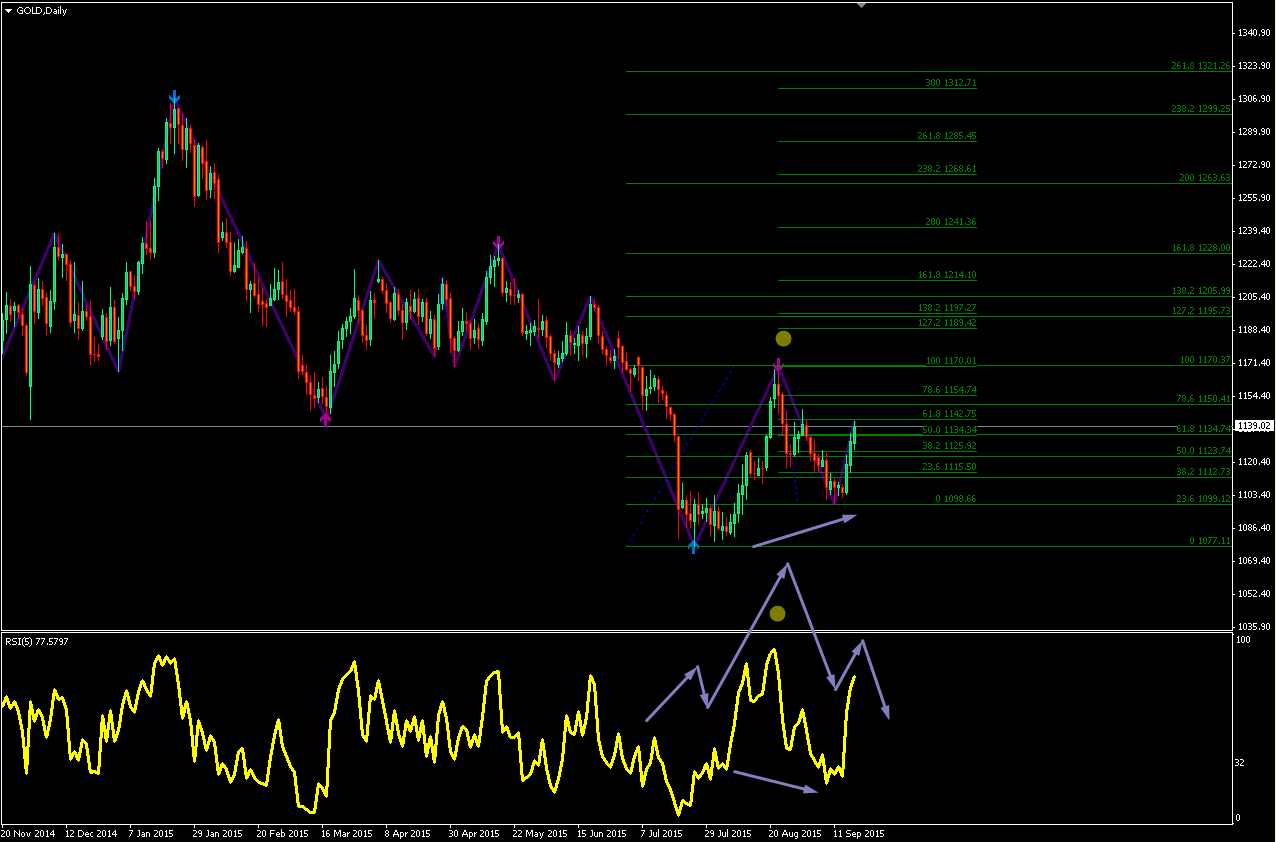Click the chart shift triangle marker at the top
The image size is (1276, 842).
coord(862,4)
